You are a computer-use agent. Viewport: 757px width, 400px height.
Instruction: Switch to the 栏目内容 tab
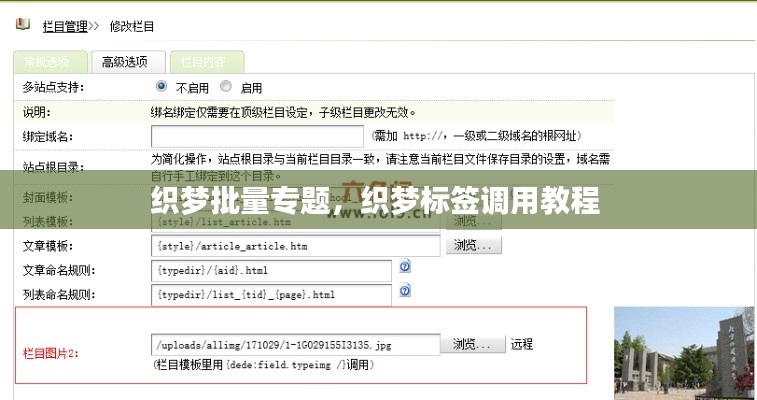tap(206, 62)
